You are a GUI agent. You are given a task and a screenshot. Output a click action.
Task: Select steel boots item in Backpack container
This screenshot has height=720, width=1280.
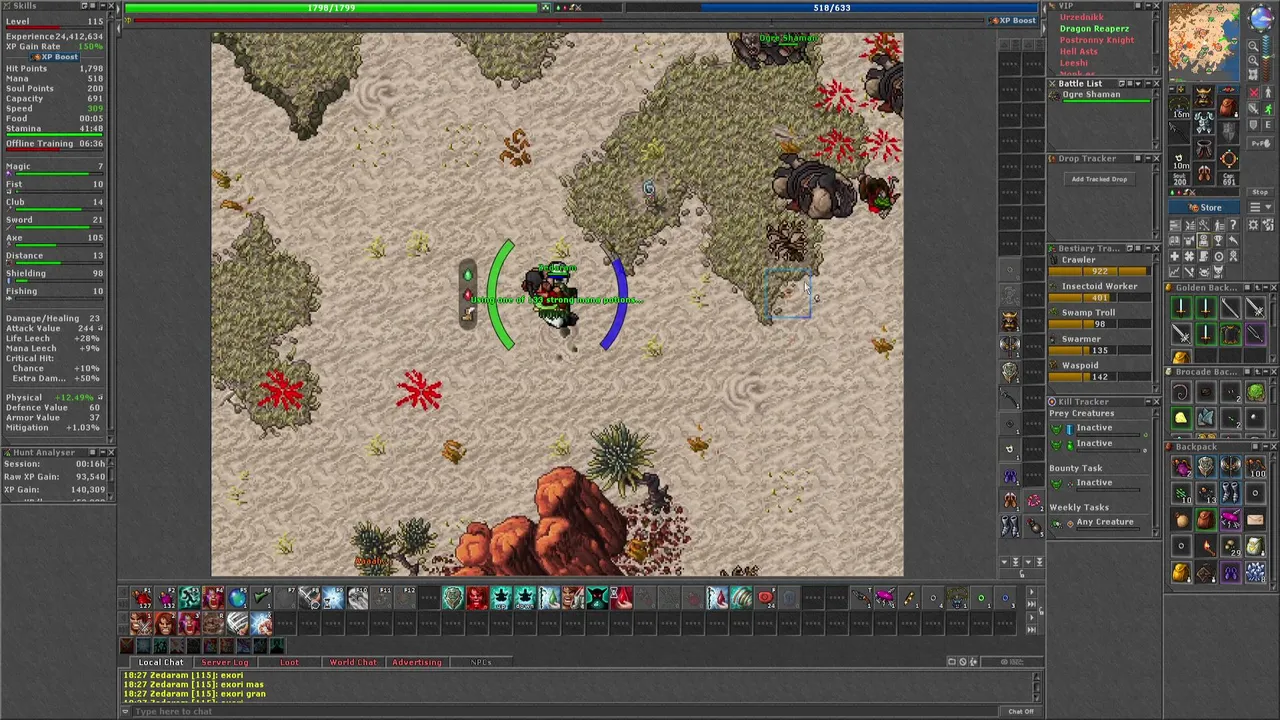[x=1231, y=492]
